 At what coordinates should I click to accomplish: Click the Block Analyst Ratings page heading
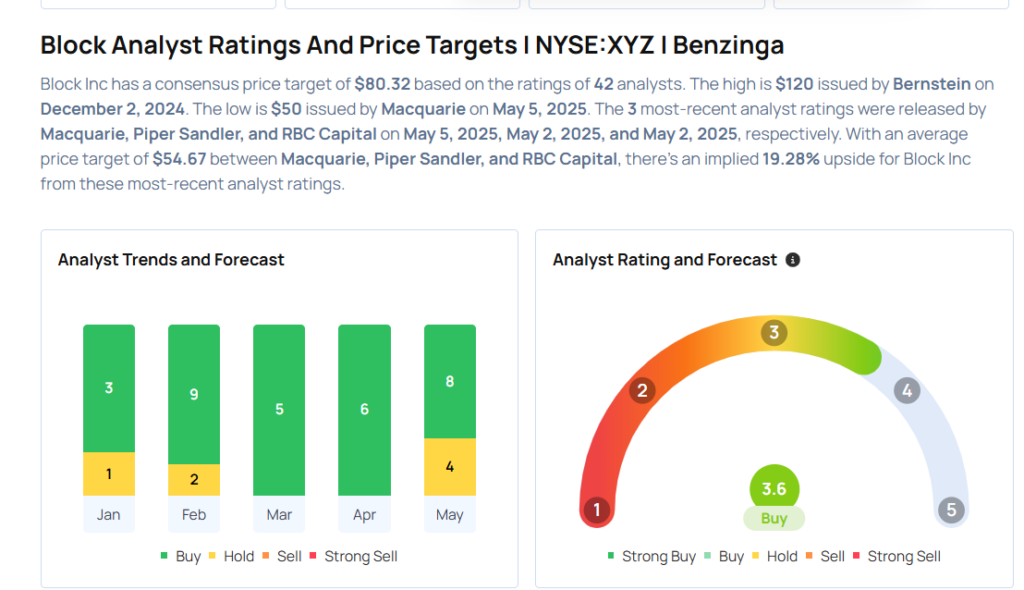point(412,45)
